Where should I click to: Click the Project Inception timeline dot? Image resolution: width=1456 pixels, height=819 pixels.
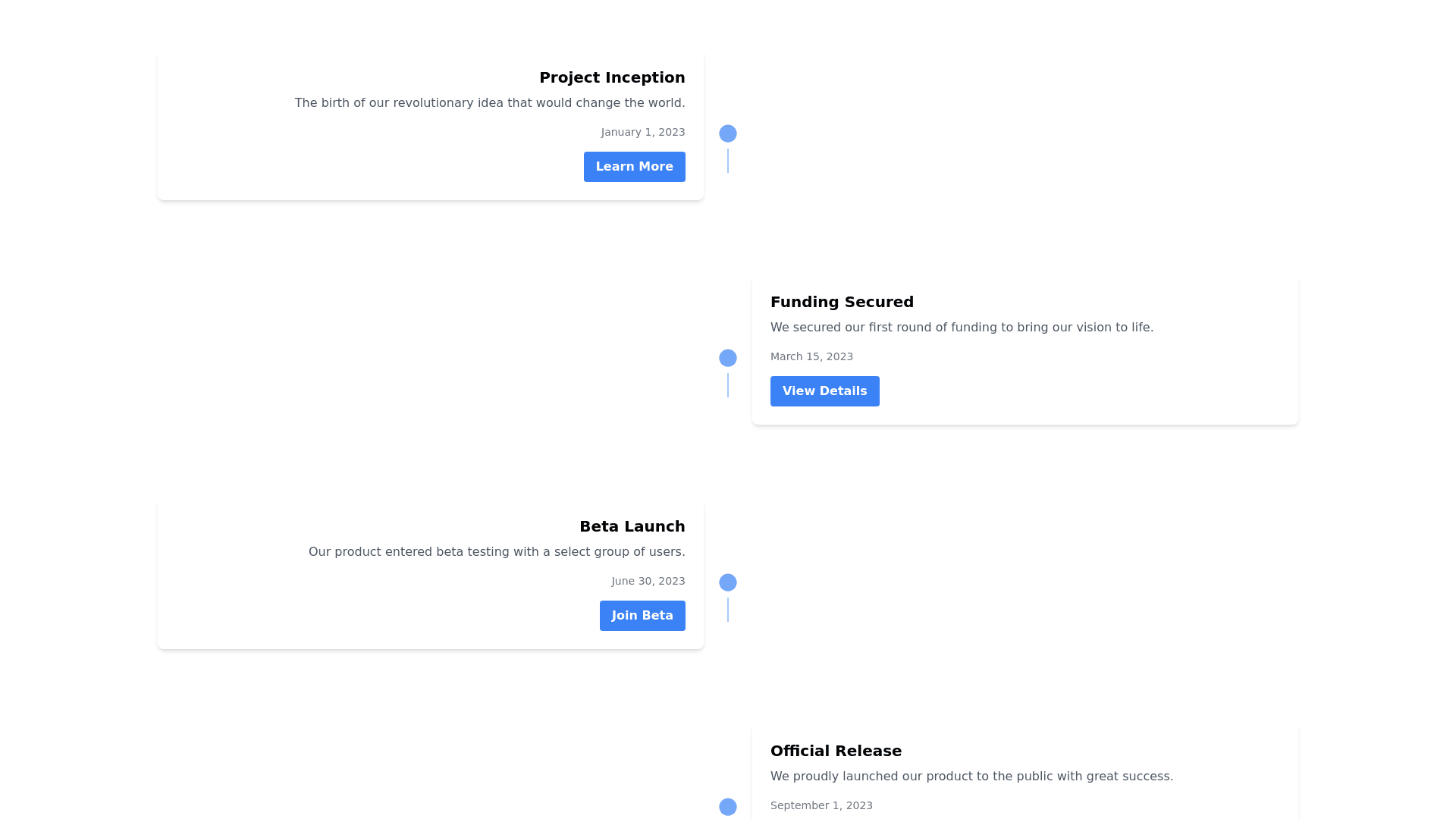[728, 133]
